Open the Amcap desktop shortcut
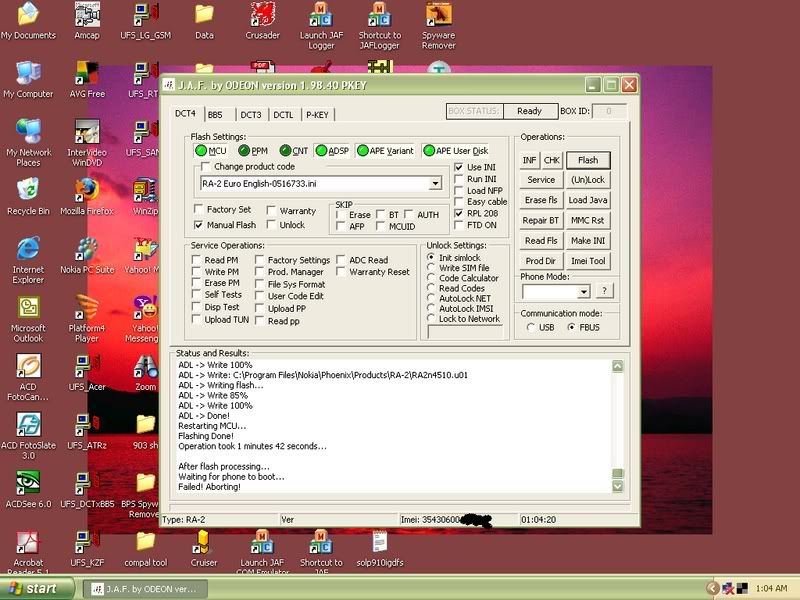The width and height of the screenshot is (800, 600). point(87,20)
